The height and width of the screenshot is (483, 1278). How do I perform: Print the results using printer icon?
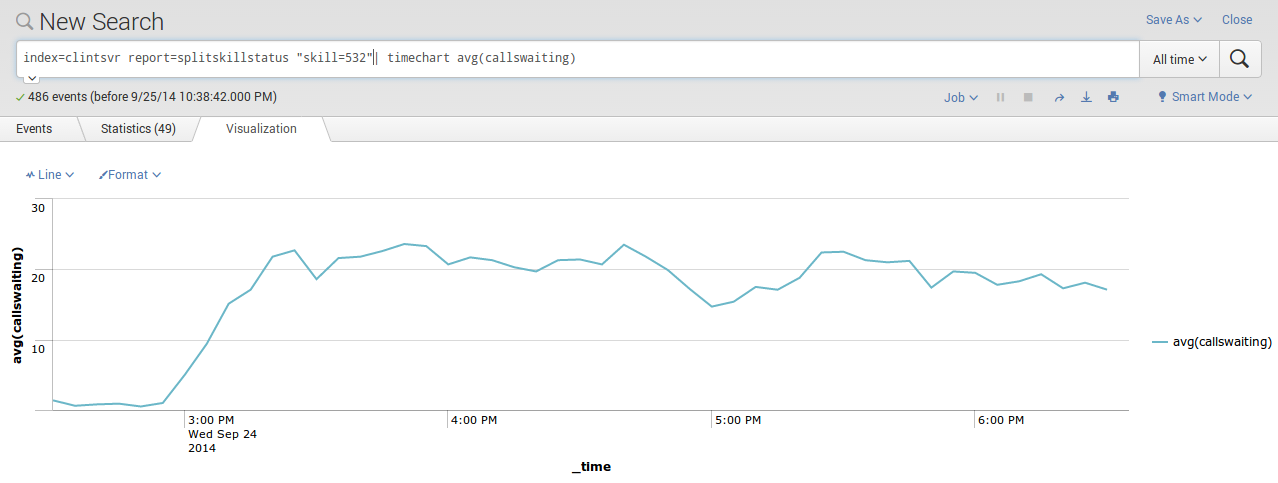tap(1113, 97)
